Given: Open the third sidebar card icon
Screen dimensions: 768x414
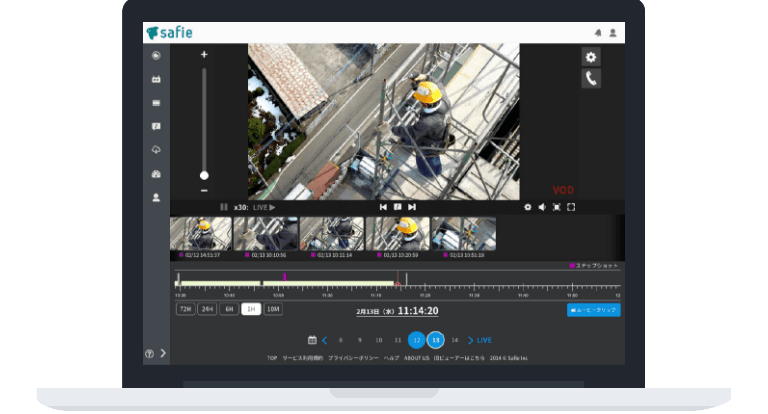Looking at the screenshot, I should [x=156, y=103].
